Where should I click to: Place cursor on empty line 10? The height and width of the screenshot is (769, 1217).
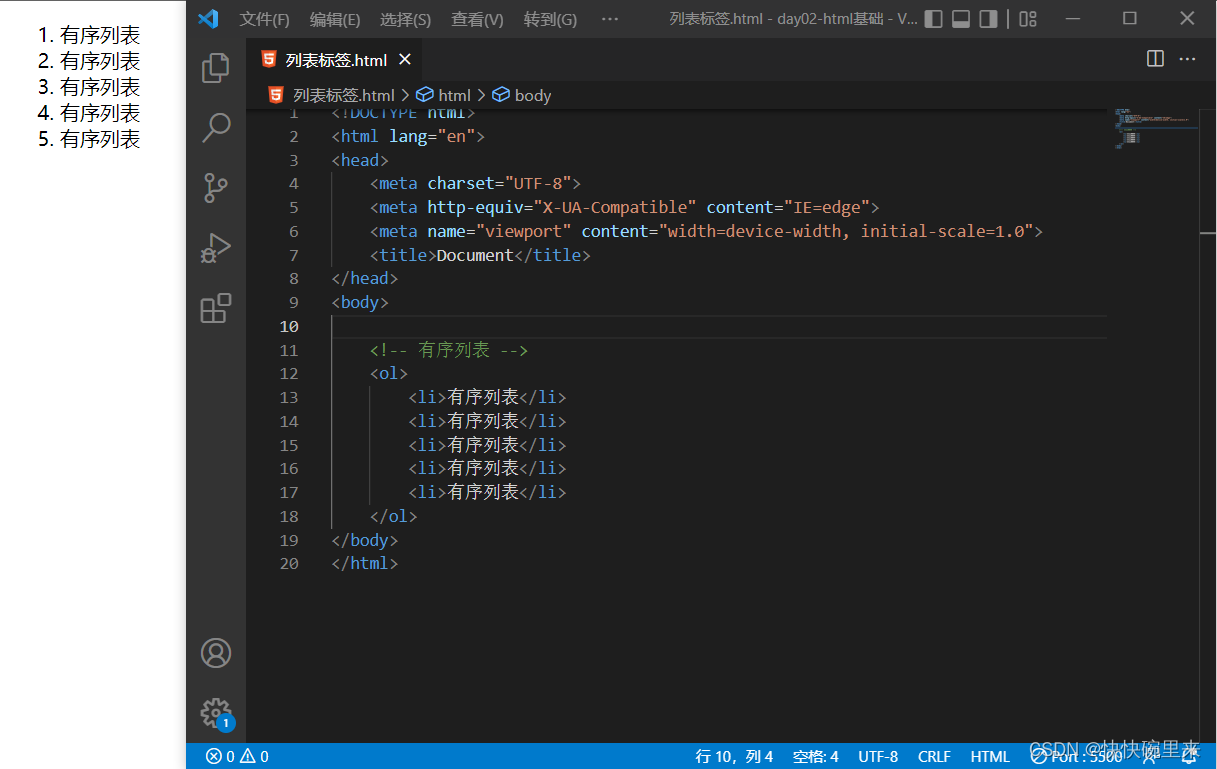(719, 326)
